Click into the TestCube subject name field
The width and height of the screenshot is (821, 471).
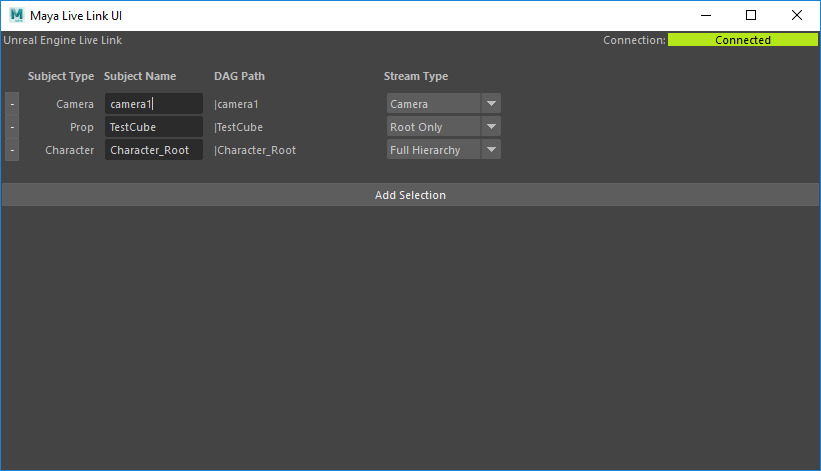coord(153,127)
